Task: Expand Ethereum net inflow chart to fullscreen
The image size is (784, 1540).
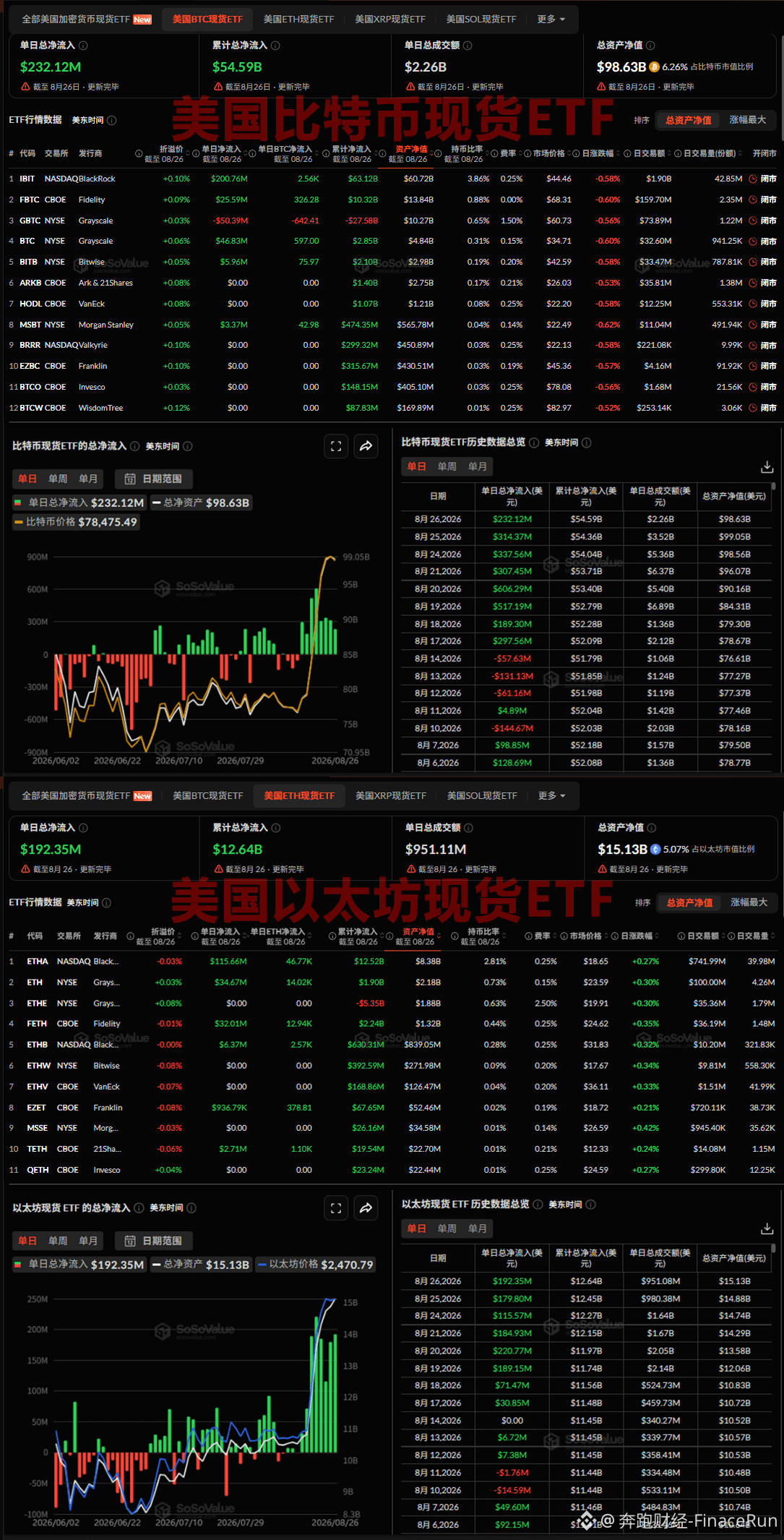Action: tap(336, 1208)
